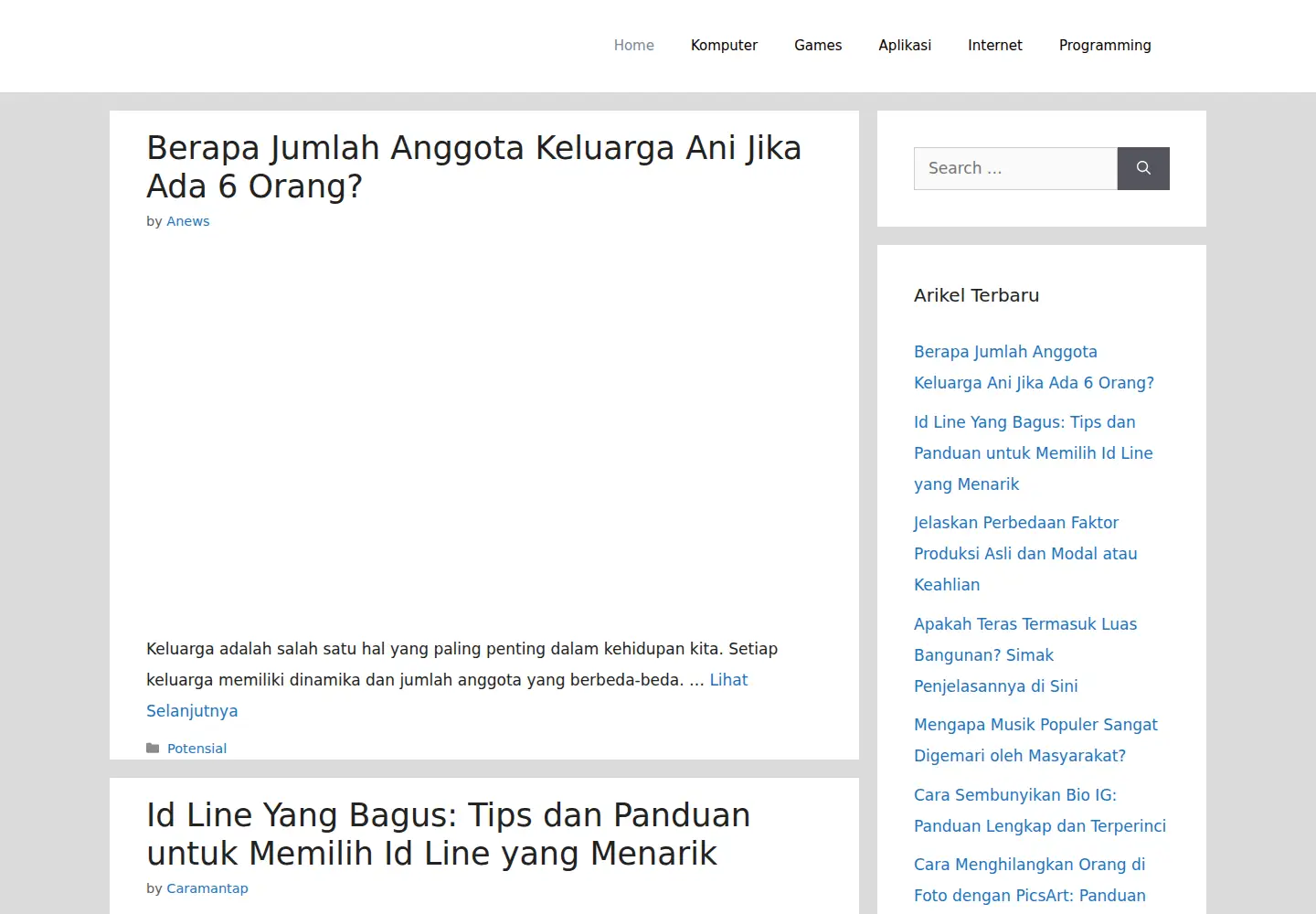Open sidebar link 'Berapa Jumlah Anggota Keluarga Ani'
Image resolution: width=1316 pixels, height=914 pixels.
click(1034, 367)
